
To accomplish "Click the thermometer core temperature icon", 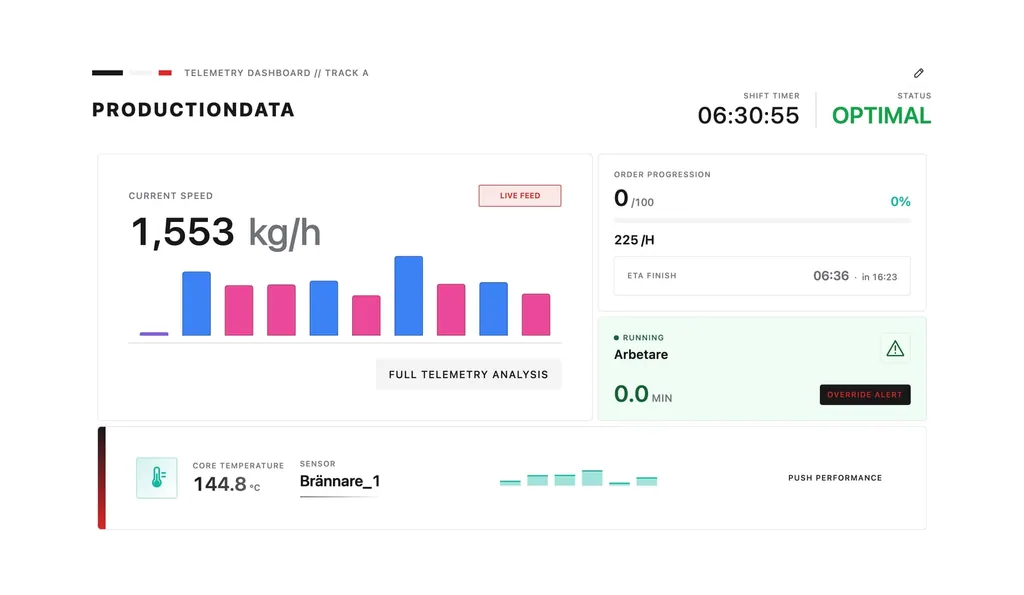I will pyautogui.click(x=157, y=478).
